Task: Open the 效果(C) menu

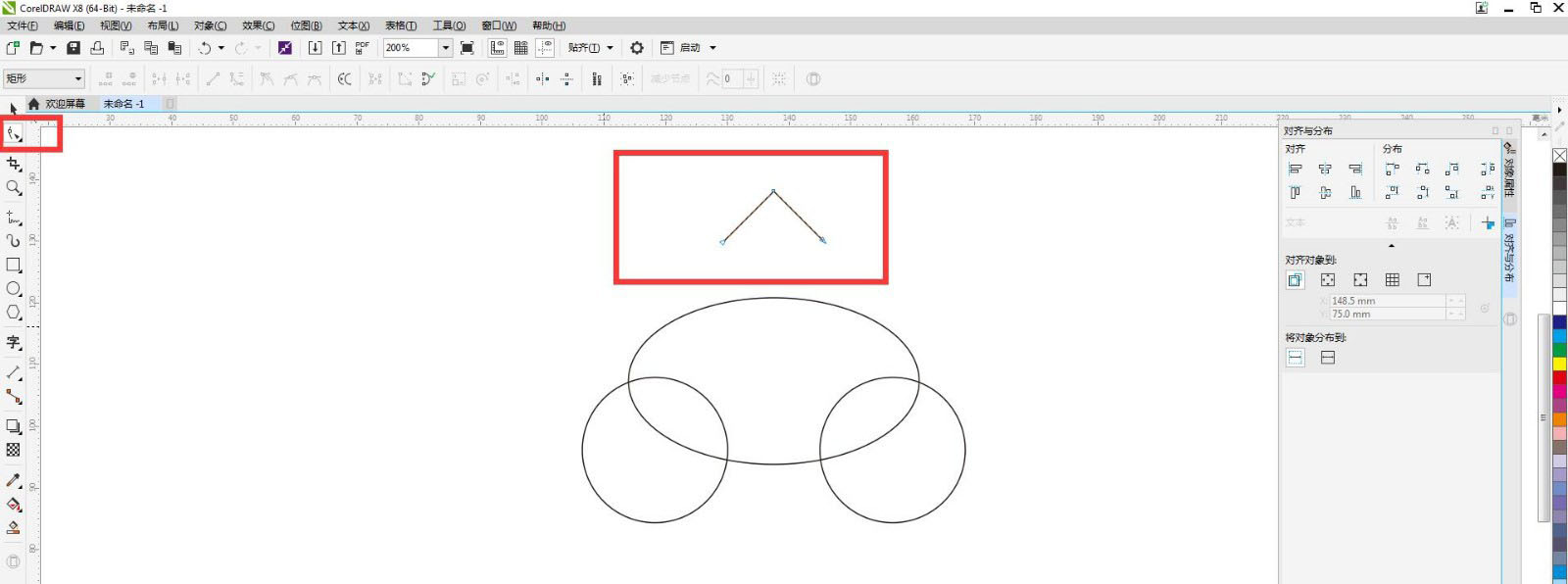Action: [258, 25]
